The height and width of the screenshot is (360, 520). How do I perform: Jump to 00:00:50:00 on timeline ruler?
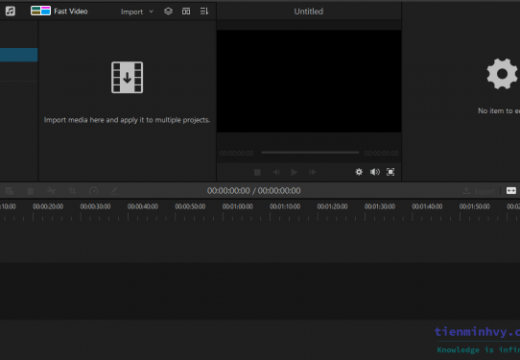[190, 207]
